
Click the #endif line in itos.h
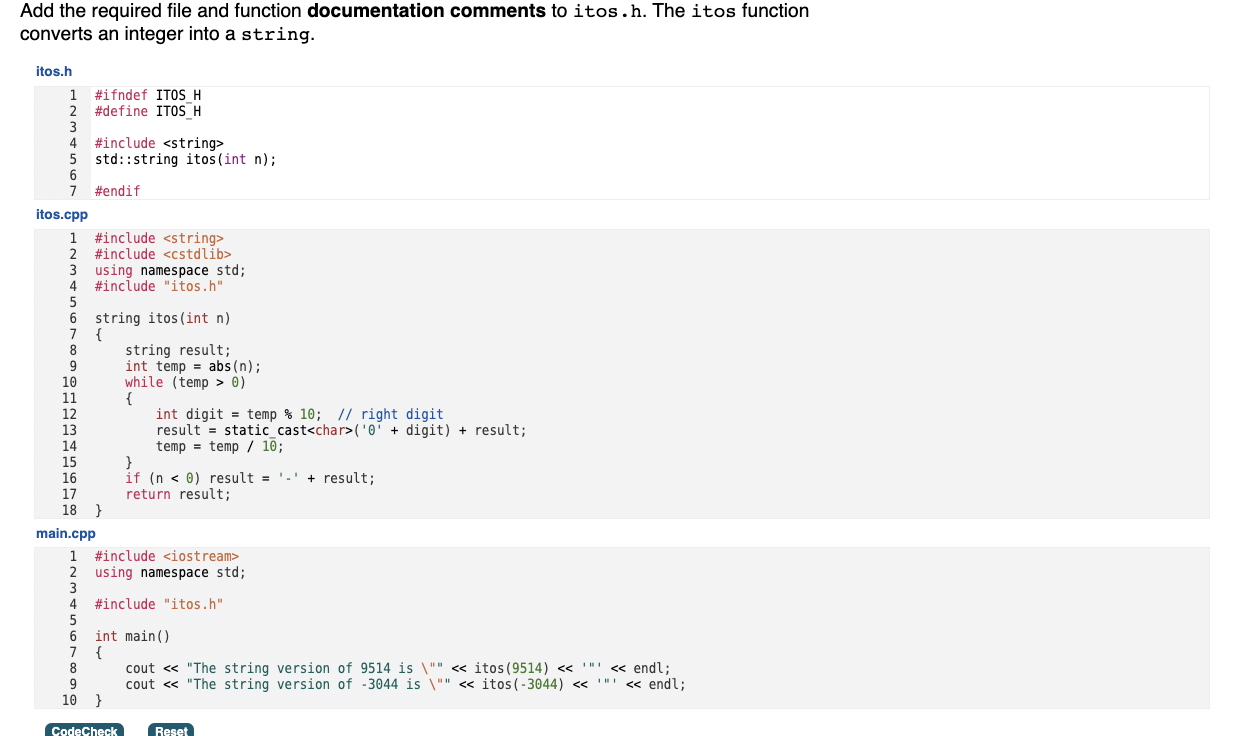point(117,191)
